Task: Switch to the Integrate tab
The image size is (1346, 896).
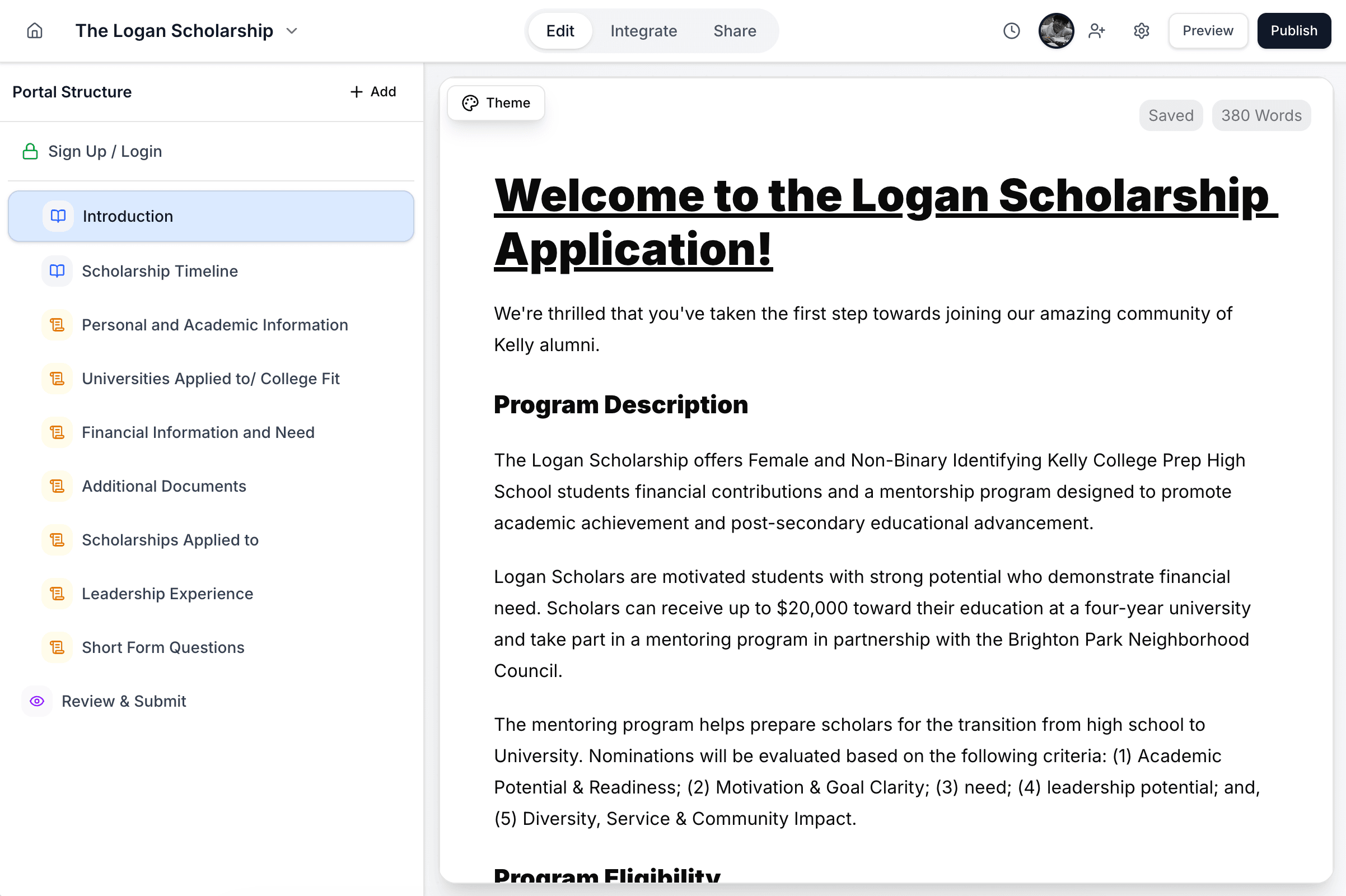Action: [x=643, y=31]
